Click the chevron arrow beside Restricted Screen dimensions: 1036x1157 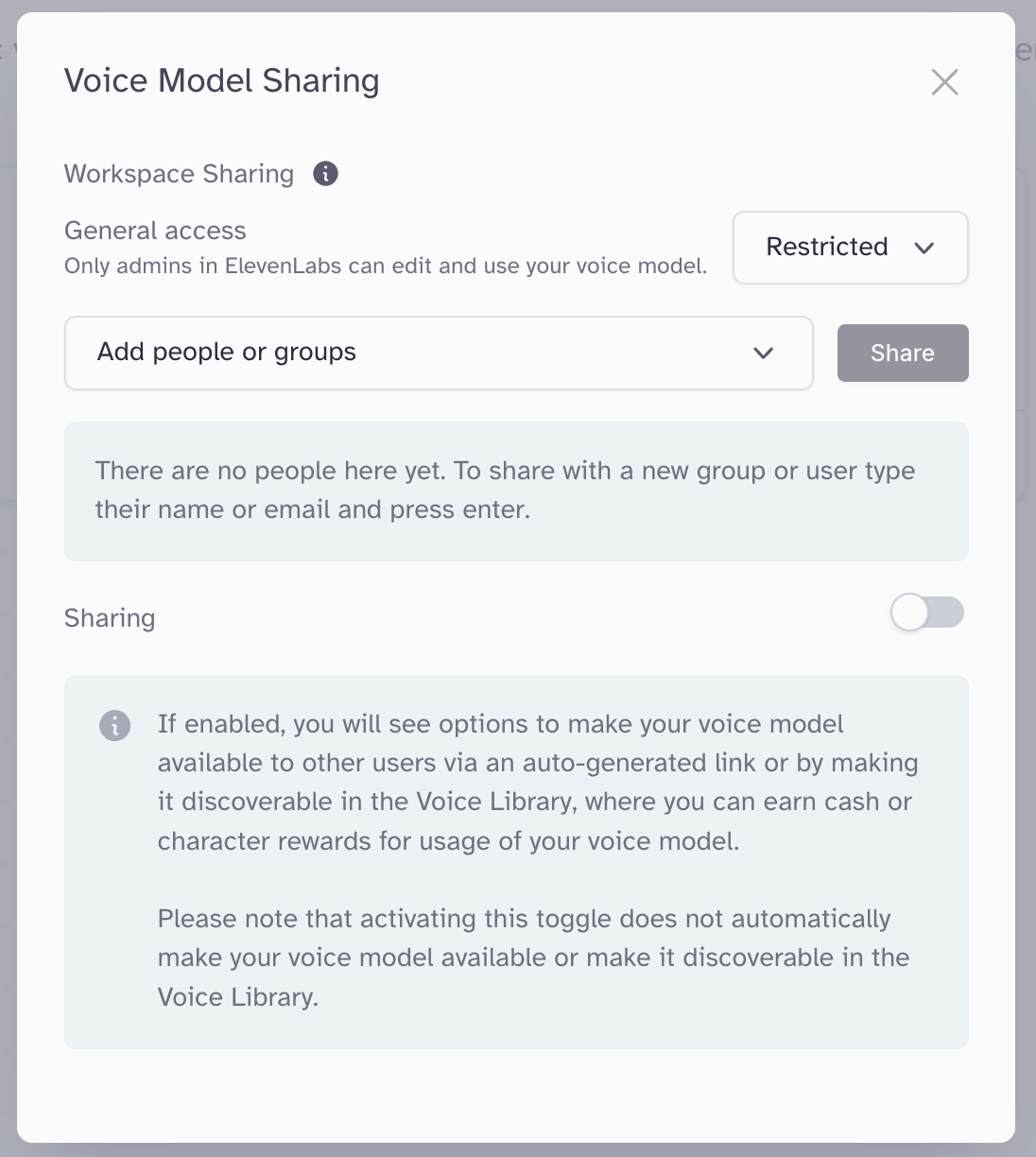tap(924, 248)
